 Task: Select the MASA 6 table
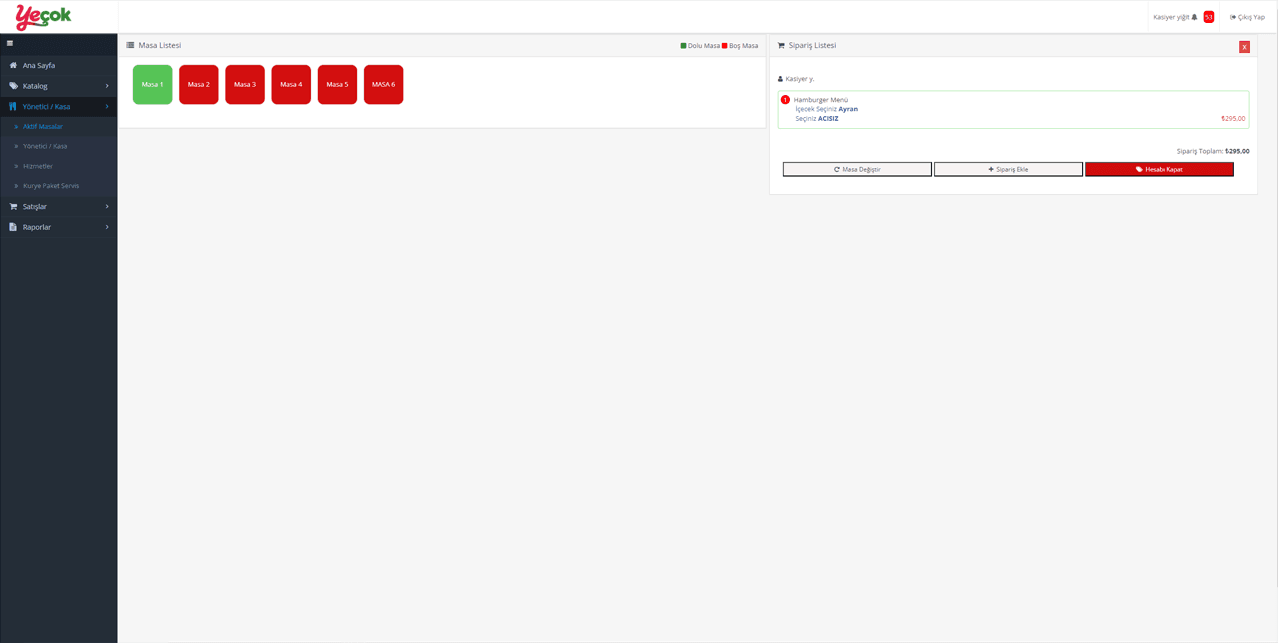point(383,85)
